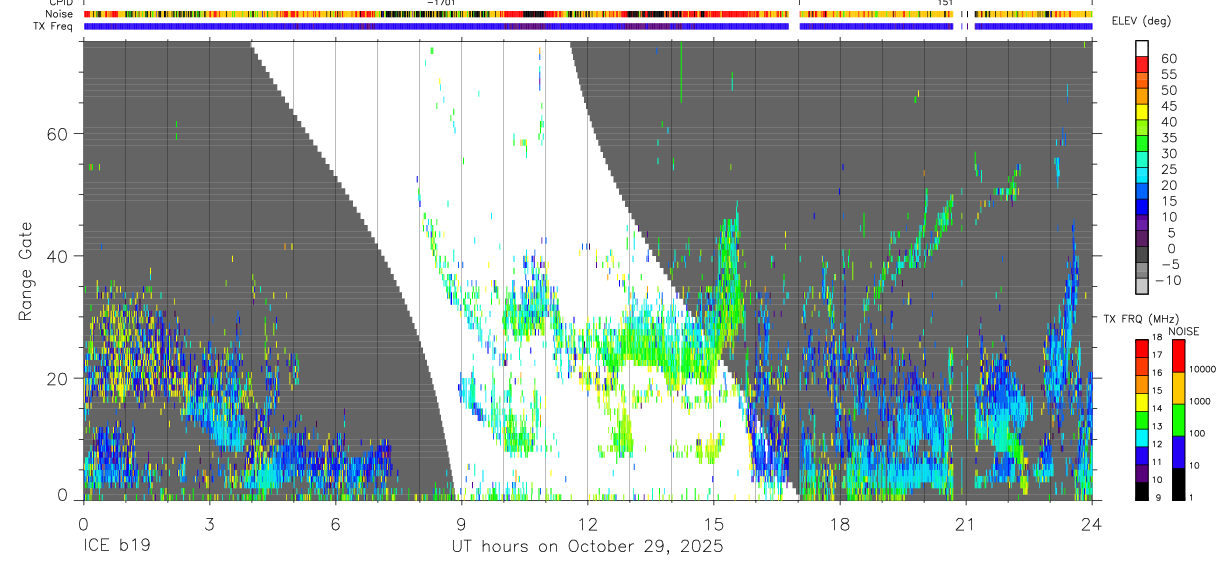The height and width of the screenshot is (567, 1228).
Task: Click the white top swatch of ELEV colorbar
Action: click(1143, 49)
